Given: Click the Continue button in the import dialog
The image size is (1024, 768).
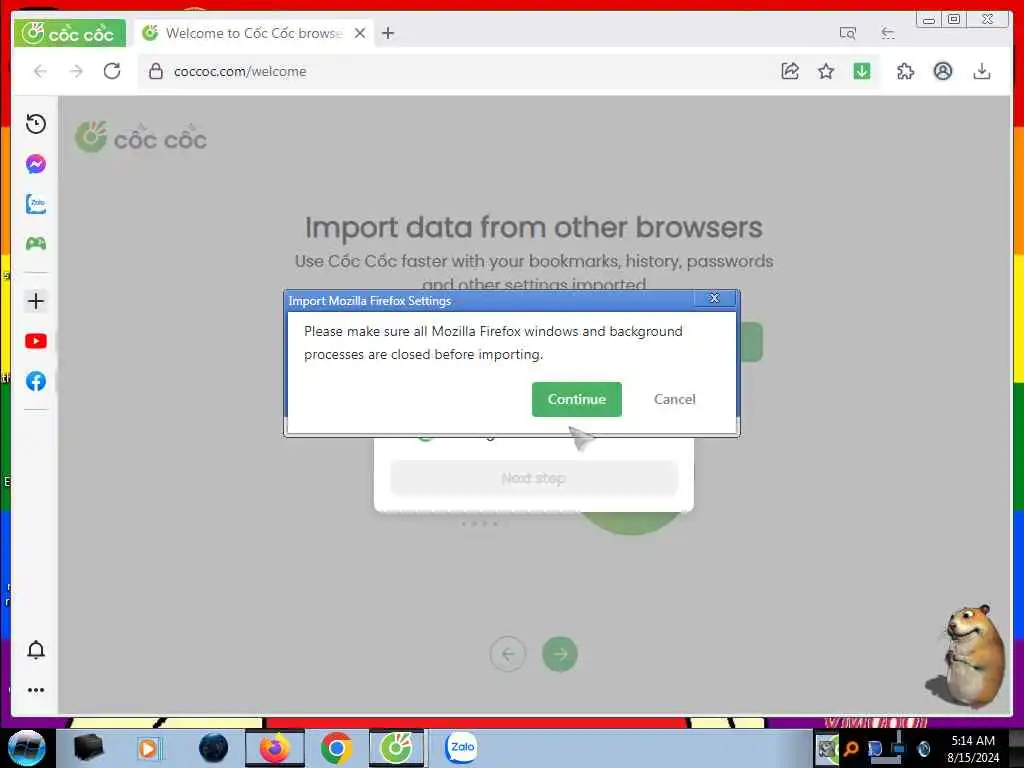Looking at the screenshot, I should coord(576,399).
